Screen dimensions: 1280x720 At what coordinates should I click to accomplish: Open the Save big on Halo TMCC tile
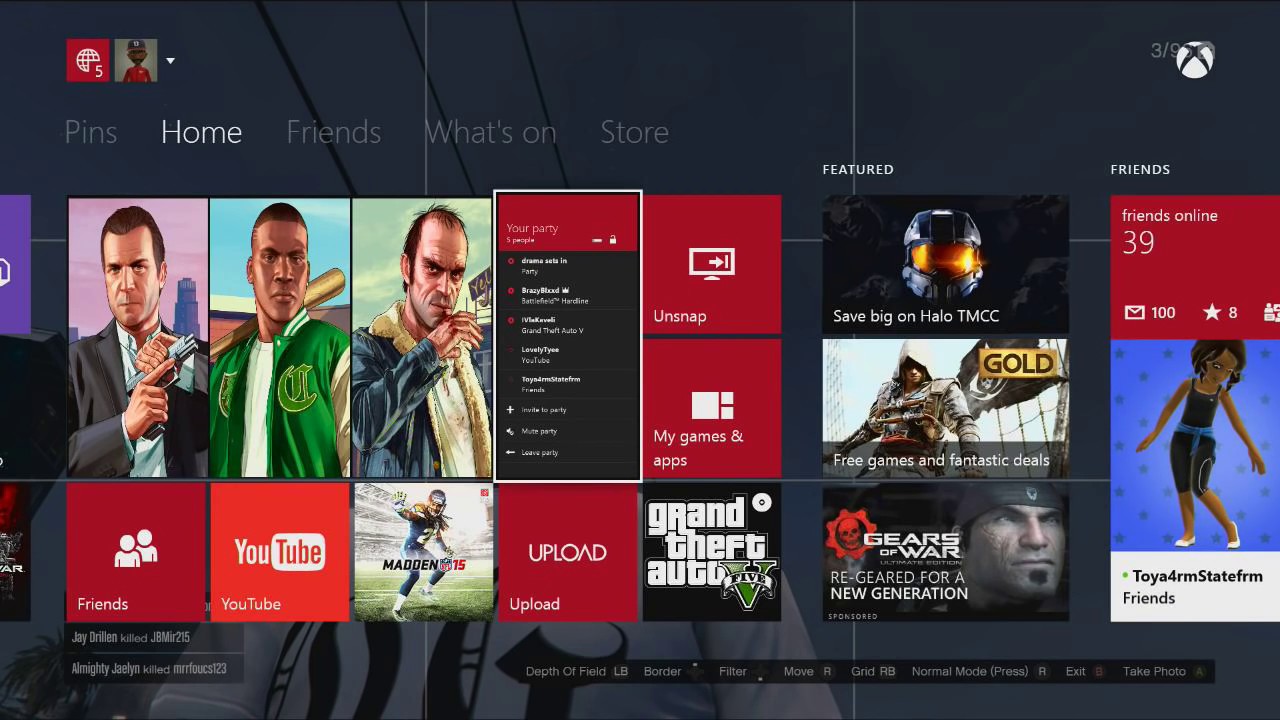click(x=945, y=264)
